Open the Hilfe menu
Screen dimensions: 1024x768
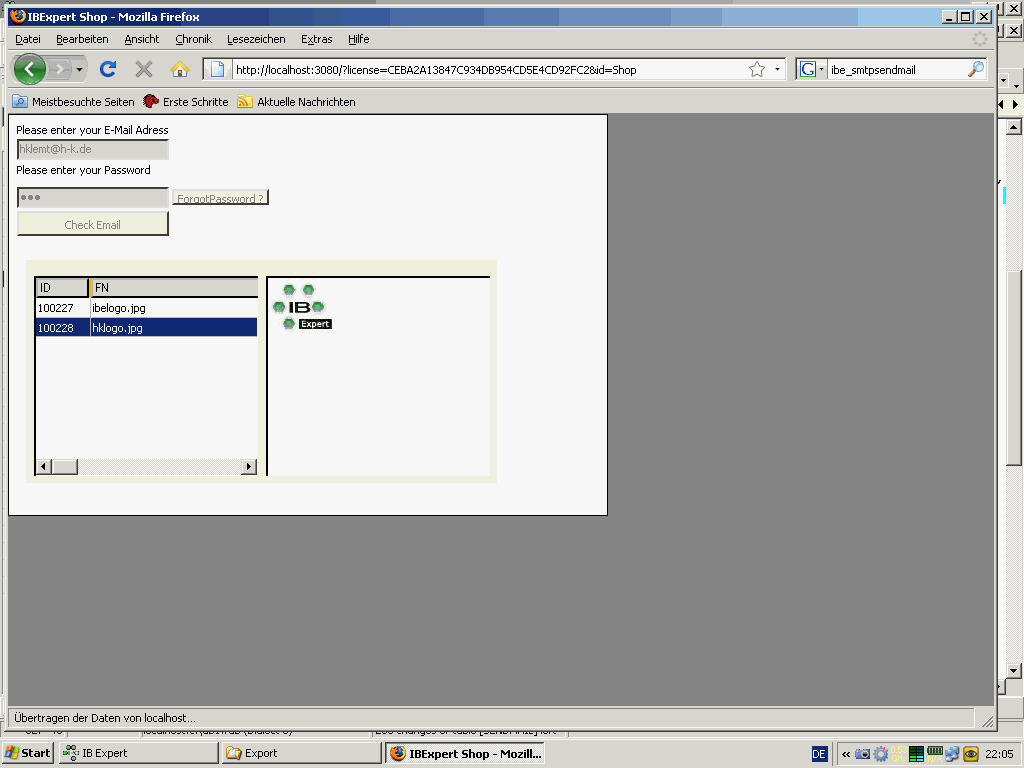click(x=359, y=39)
